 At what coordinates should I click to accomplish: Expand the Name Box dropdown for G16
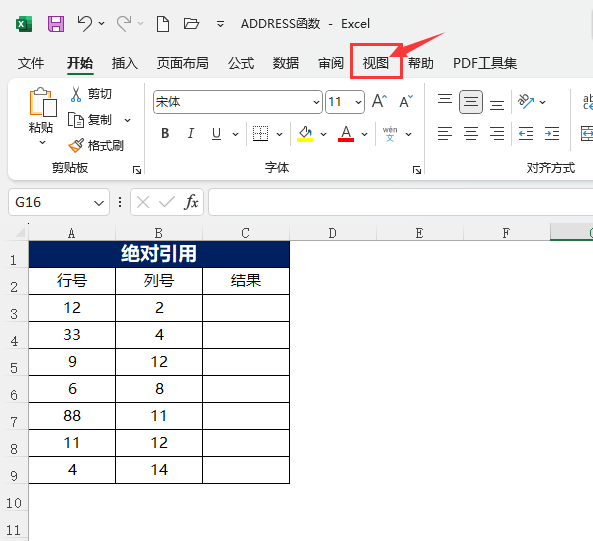coord(99,203)
